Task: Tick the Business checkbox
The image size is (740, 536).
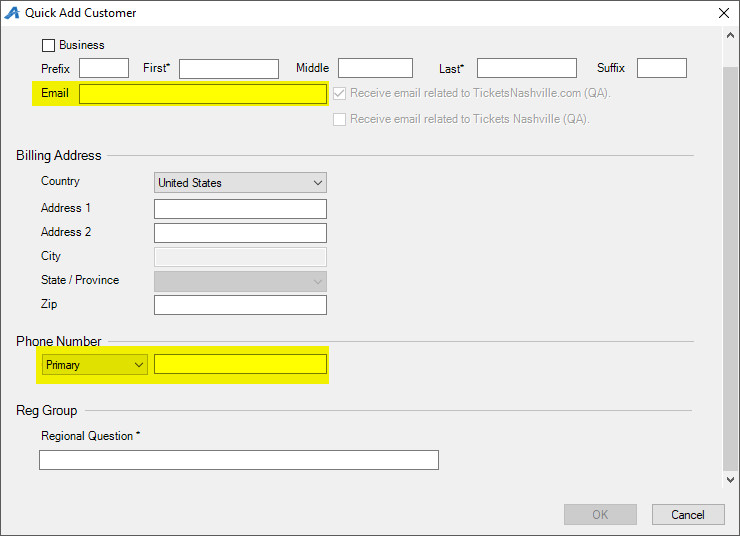Action: [x=48, y=45]
